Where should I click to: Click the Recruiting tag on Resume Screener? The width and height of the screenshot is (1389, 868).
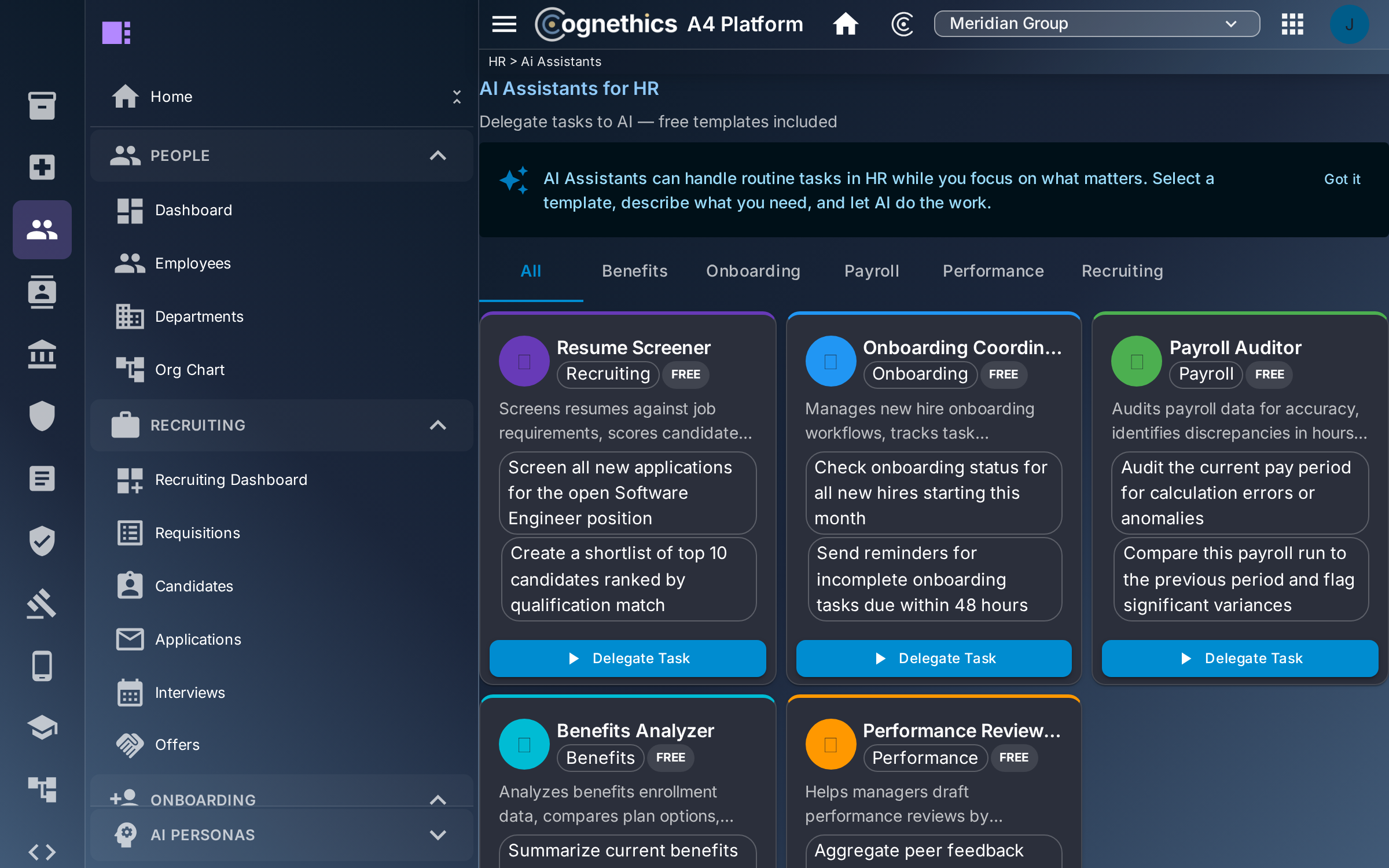pyautogui.click(x=608, y=374)
